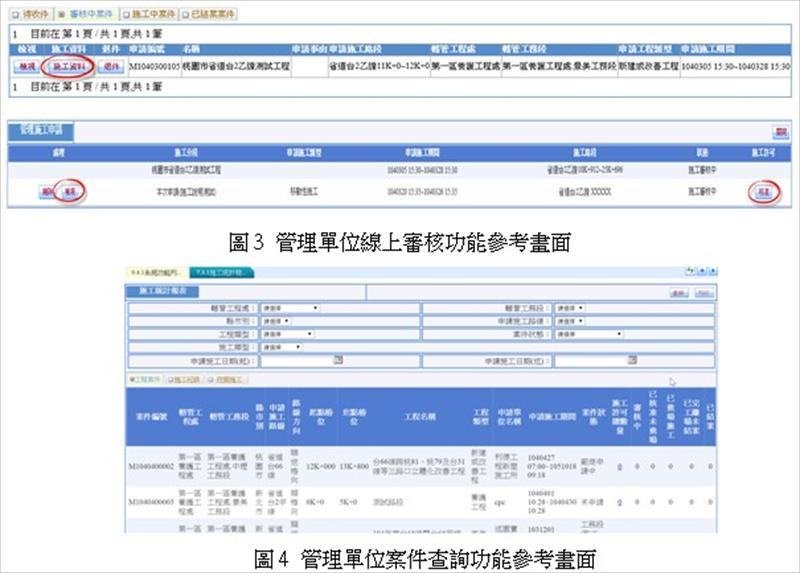Click the middle small icon at top right of statistics window

pos(702,271)
